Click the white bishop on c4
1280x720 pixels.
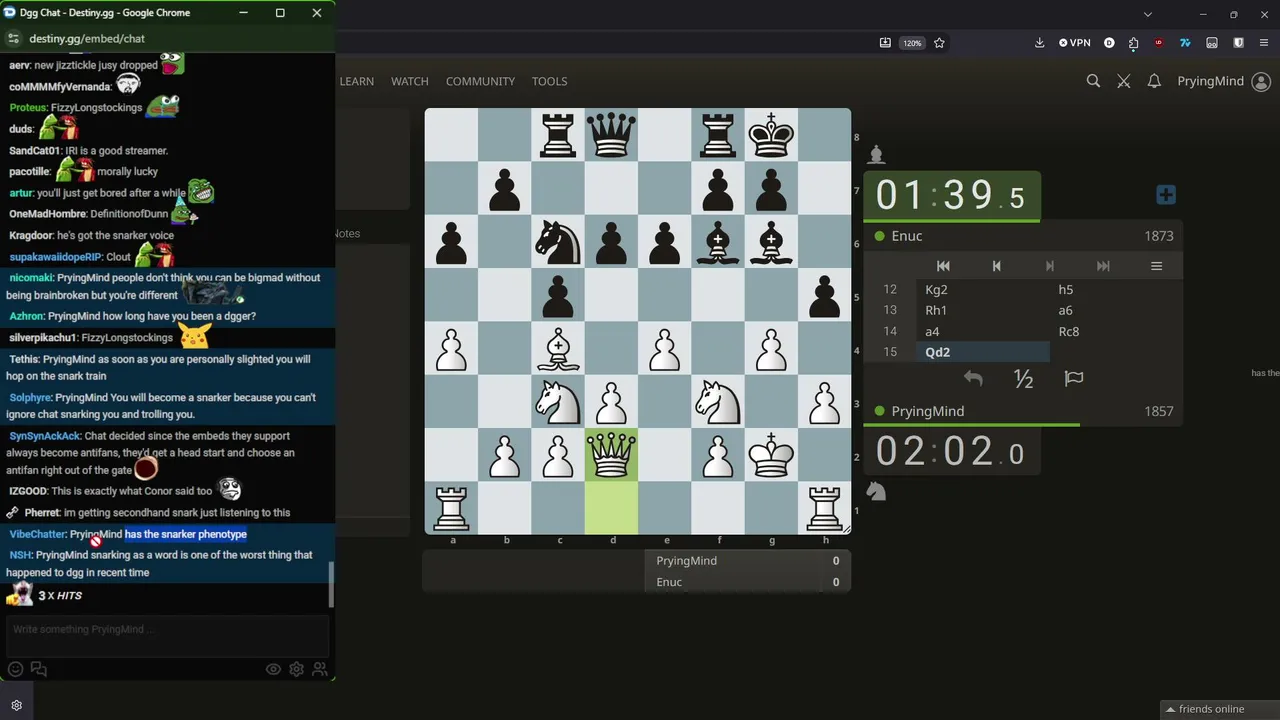[558, 348]
